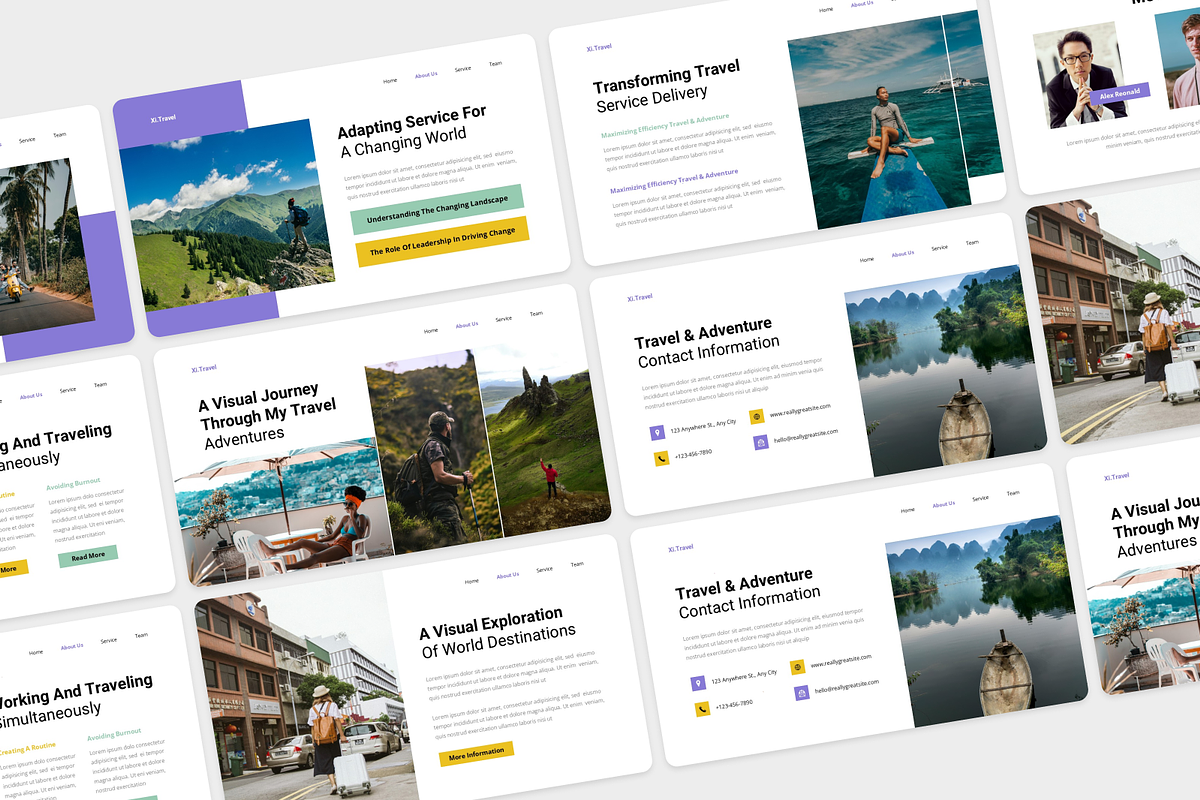The height and width of the screenshot is (800, 1200).
Task: Click the Transforming Travel Service Delivery title
Action: [666, 85]
